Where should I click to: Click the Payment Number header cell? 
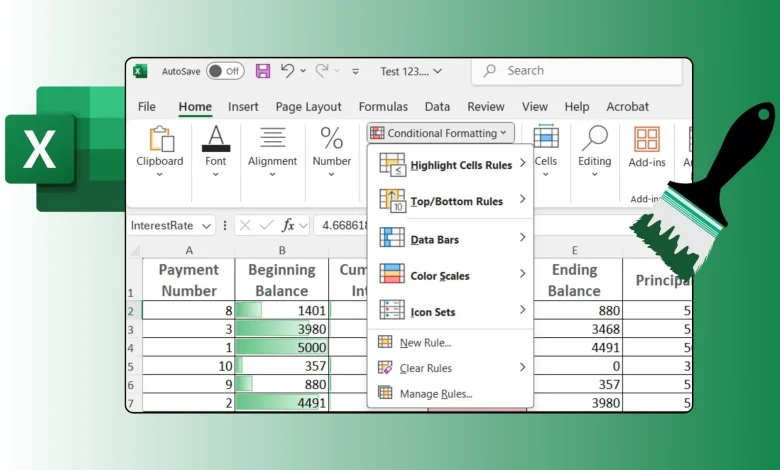[189, 280]
